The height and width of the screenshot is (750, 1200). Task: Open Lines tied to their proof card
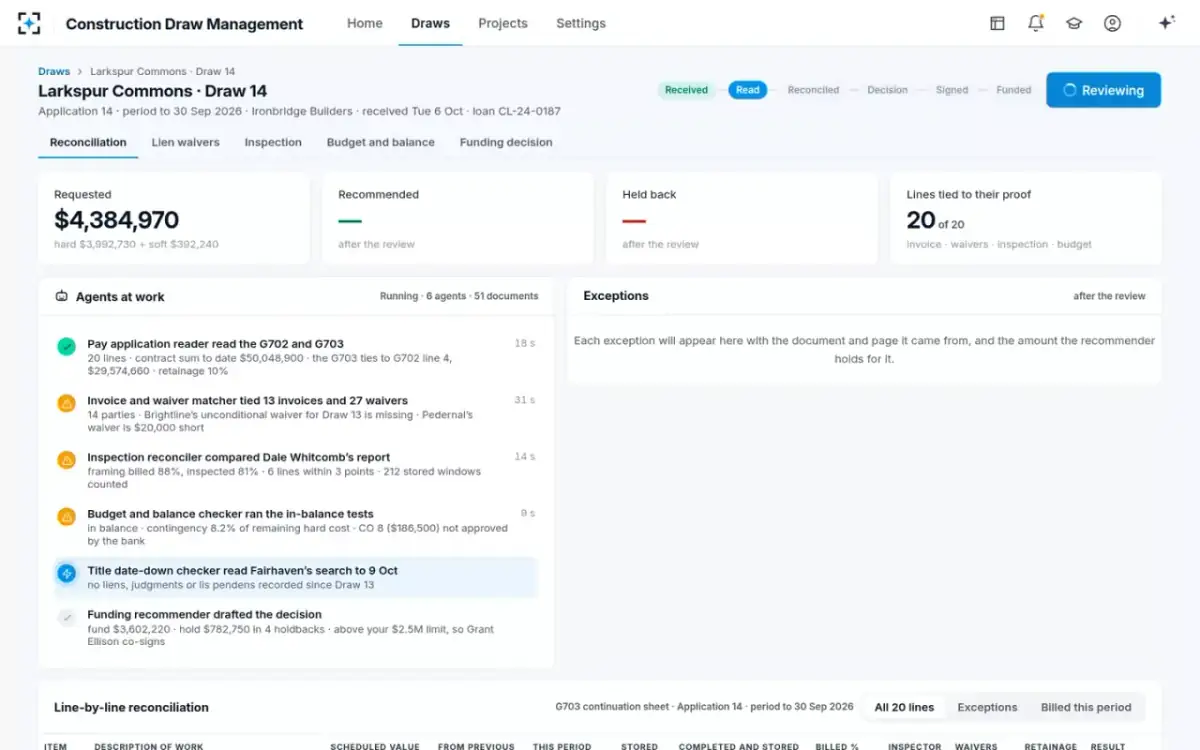(x=1026, y=219)
